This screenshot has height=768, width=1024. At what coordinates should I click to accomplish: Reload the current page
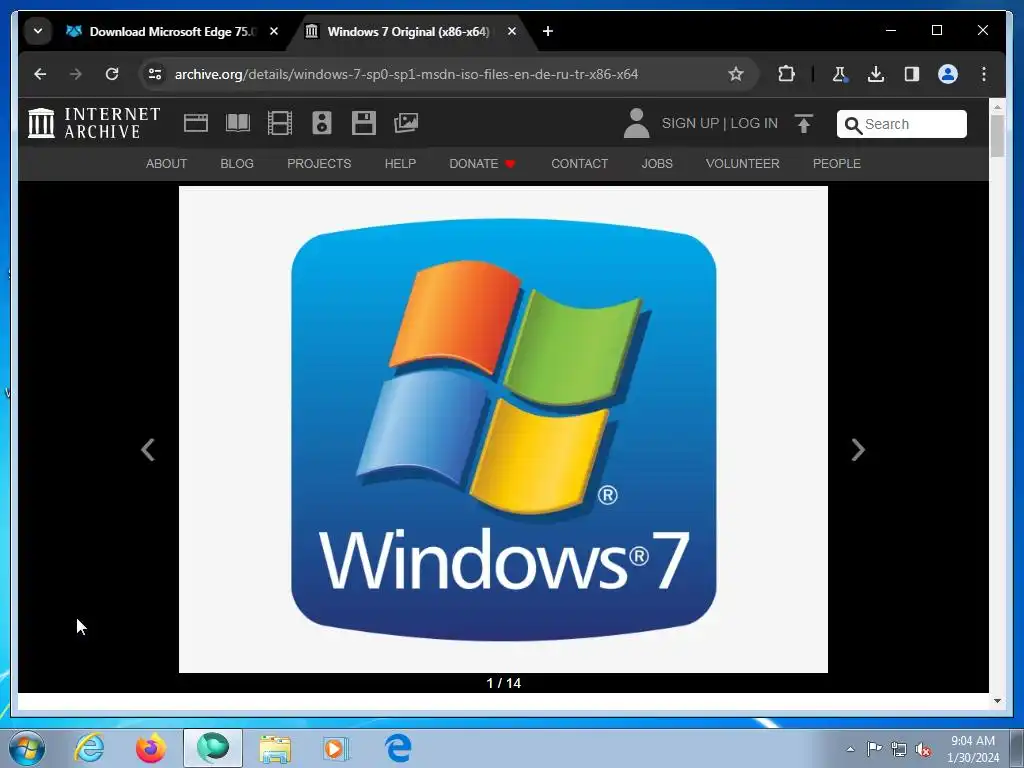(112, 74)
